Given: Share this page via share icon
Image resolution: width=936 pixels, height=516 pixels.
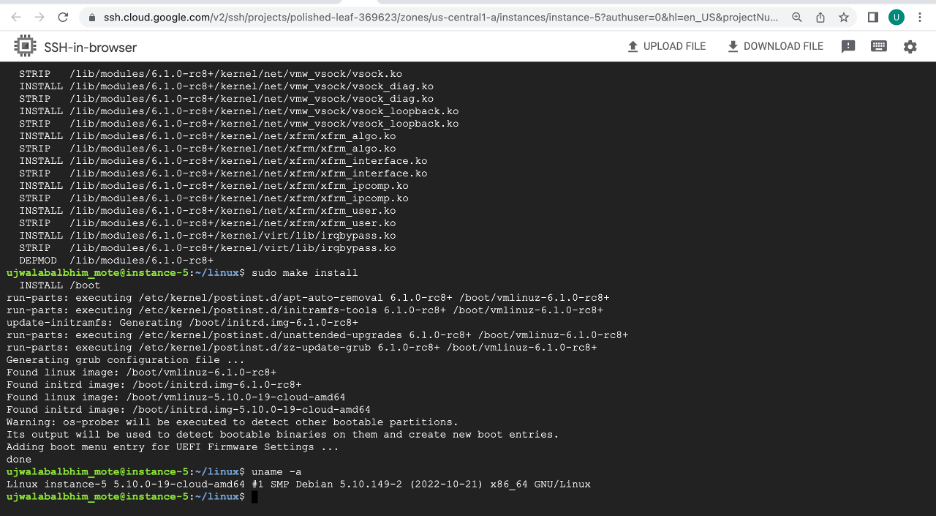Looking at the screenshot, I should [x=820, y=17].
